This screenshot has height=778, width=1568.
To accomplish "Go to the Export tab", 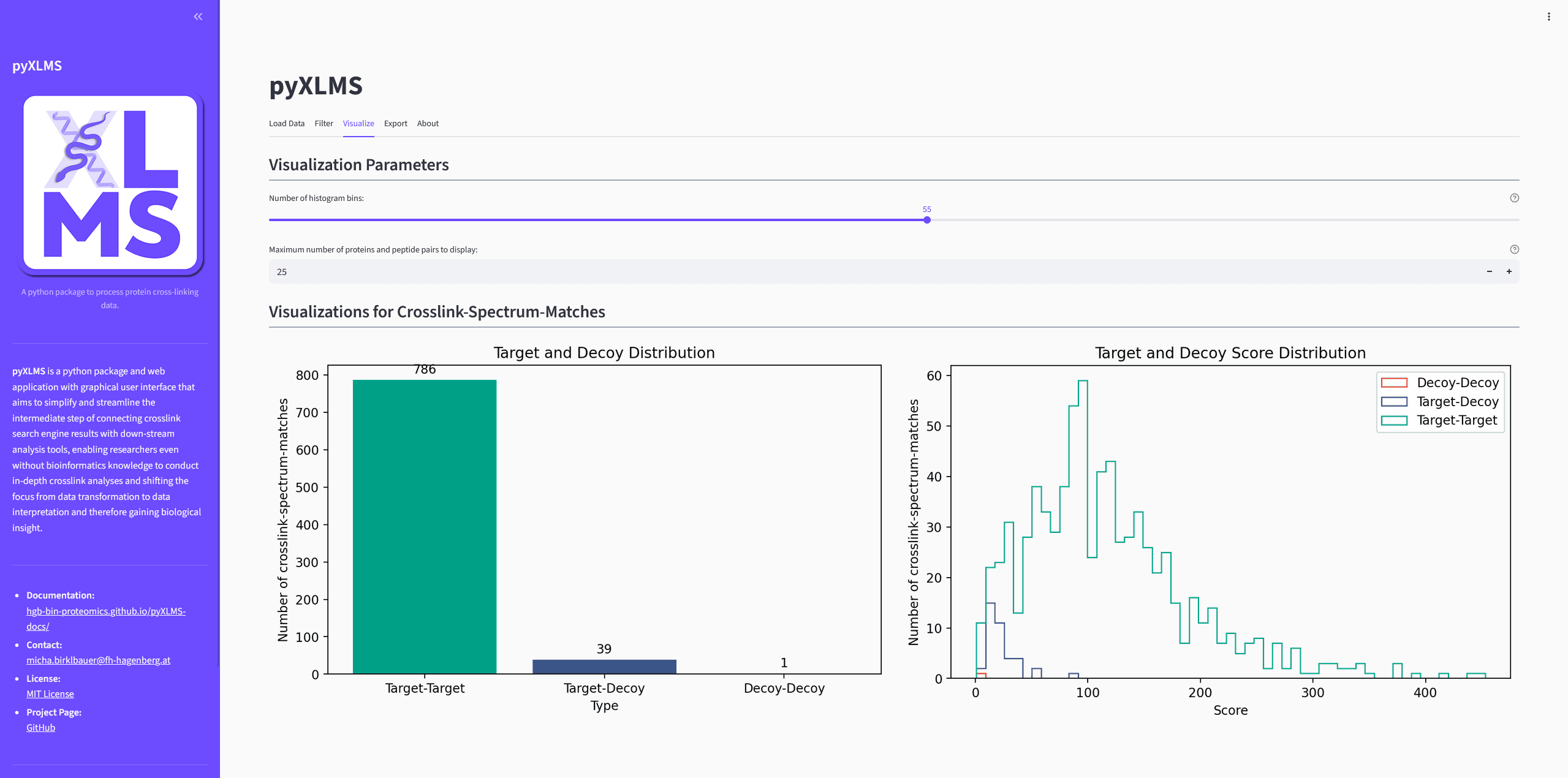I will 395,123.
